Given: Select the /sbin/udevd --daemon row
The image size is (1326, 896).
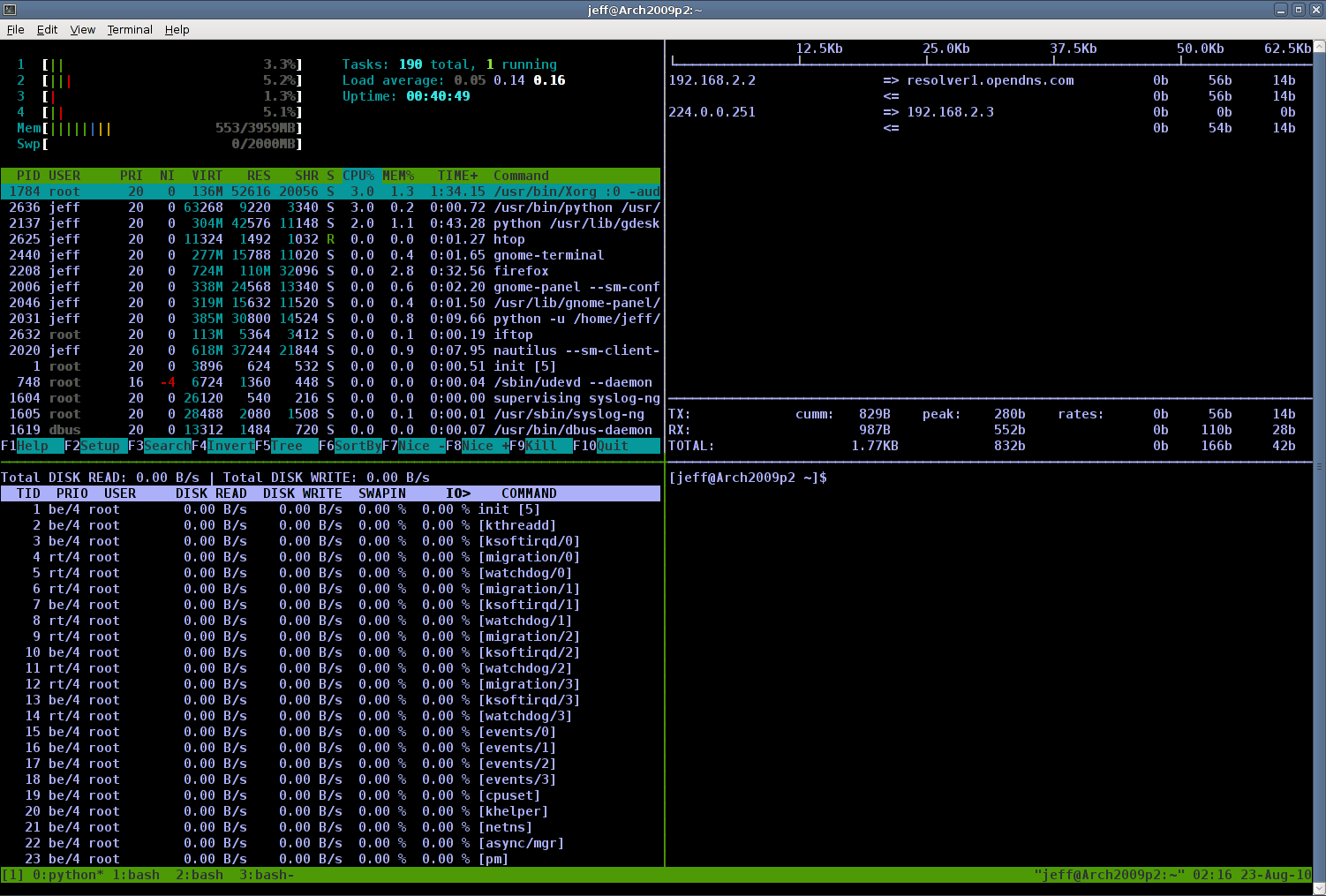Looking at the screenshot, I should [x=330, y=382].
